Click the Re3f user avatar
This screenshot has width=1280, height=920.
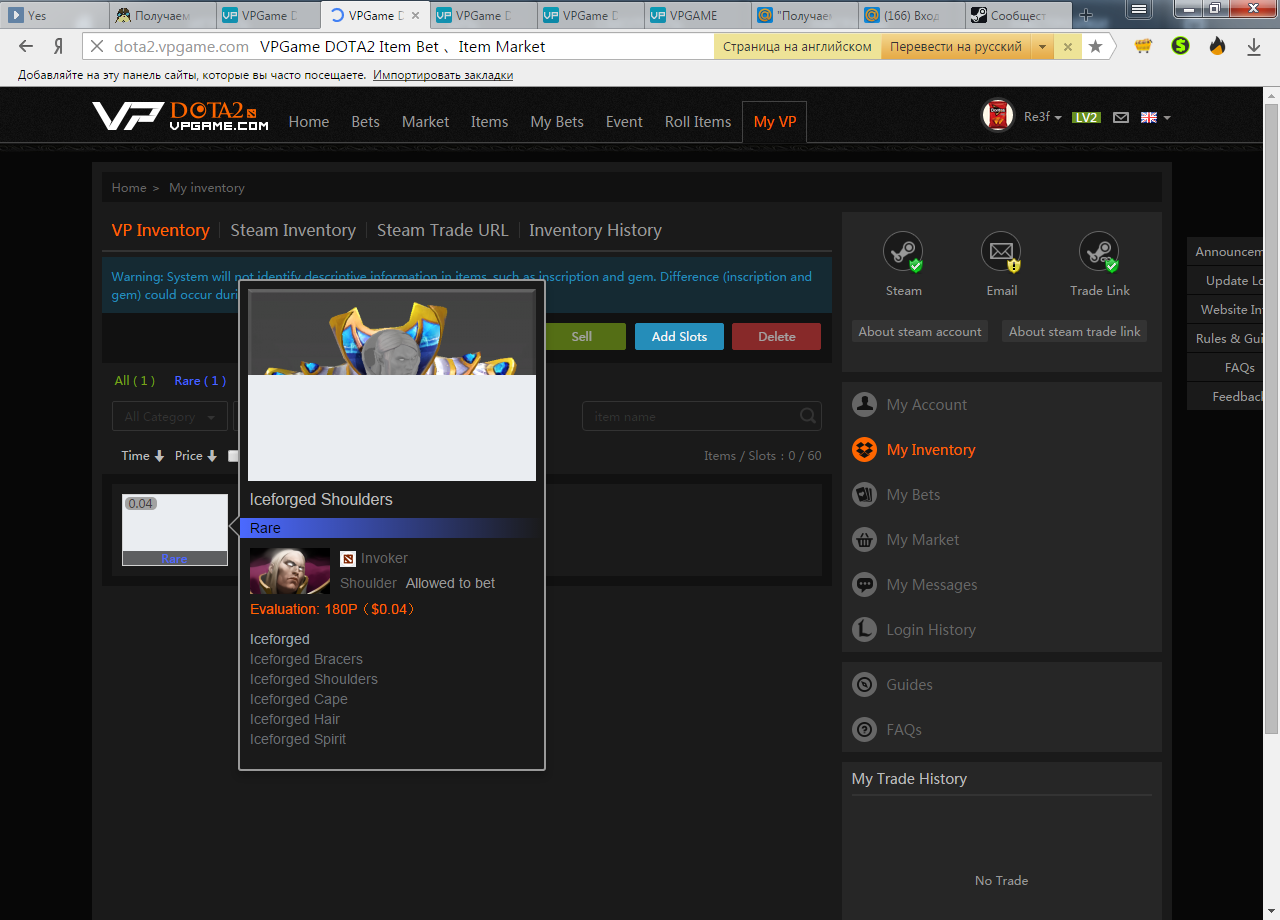pyautogui.click(x=998, y=116)
